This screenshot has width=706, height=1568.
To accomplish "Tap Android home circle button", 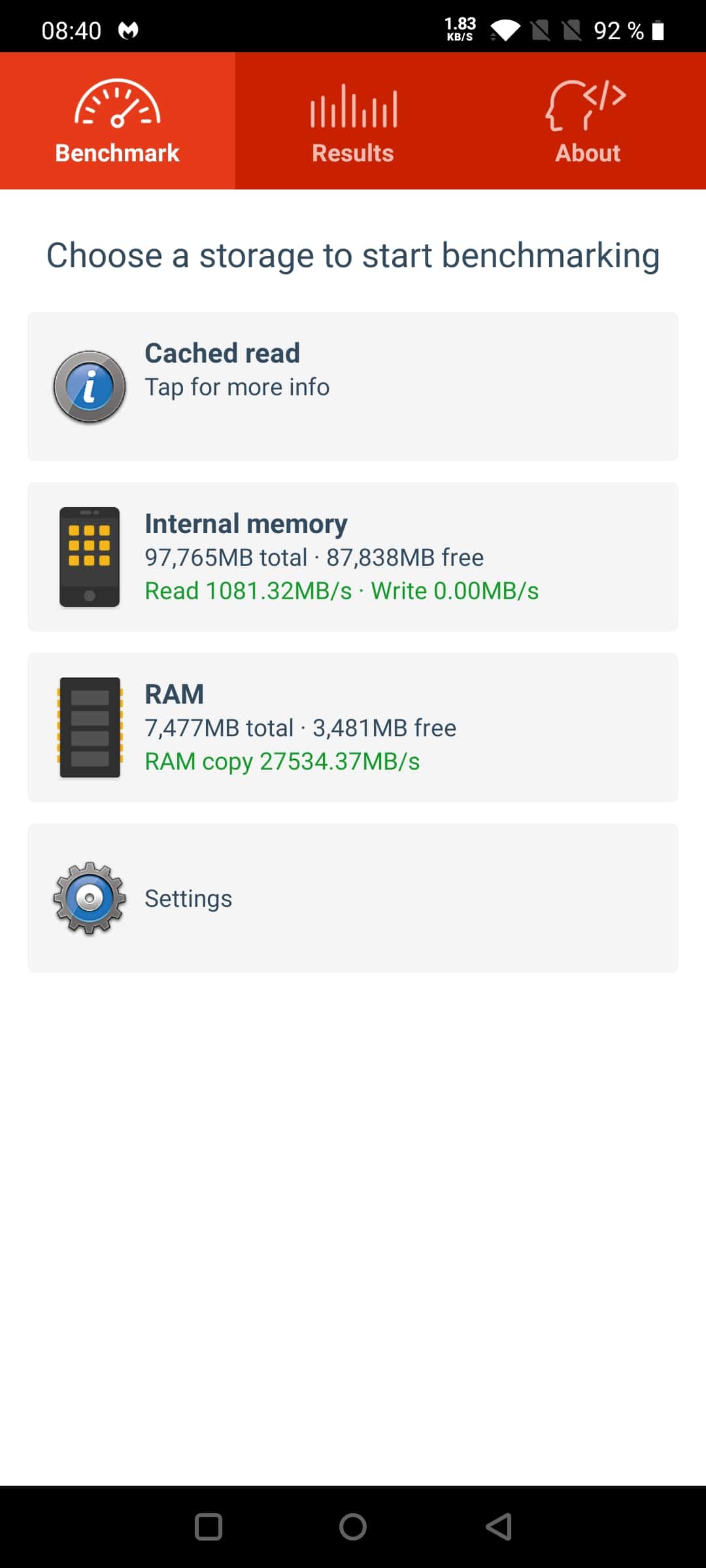I will (353, 1527).
